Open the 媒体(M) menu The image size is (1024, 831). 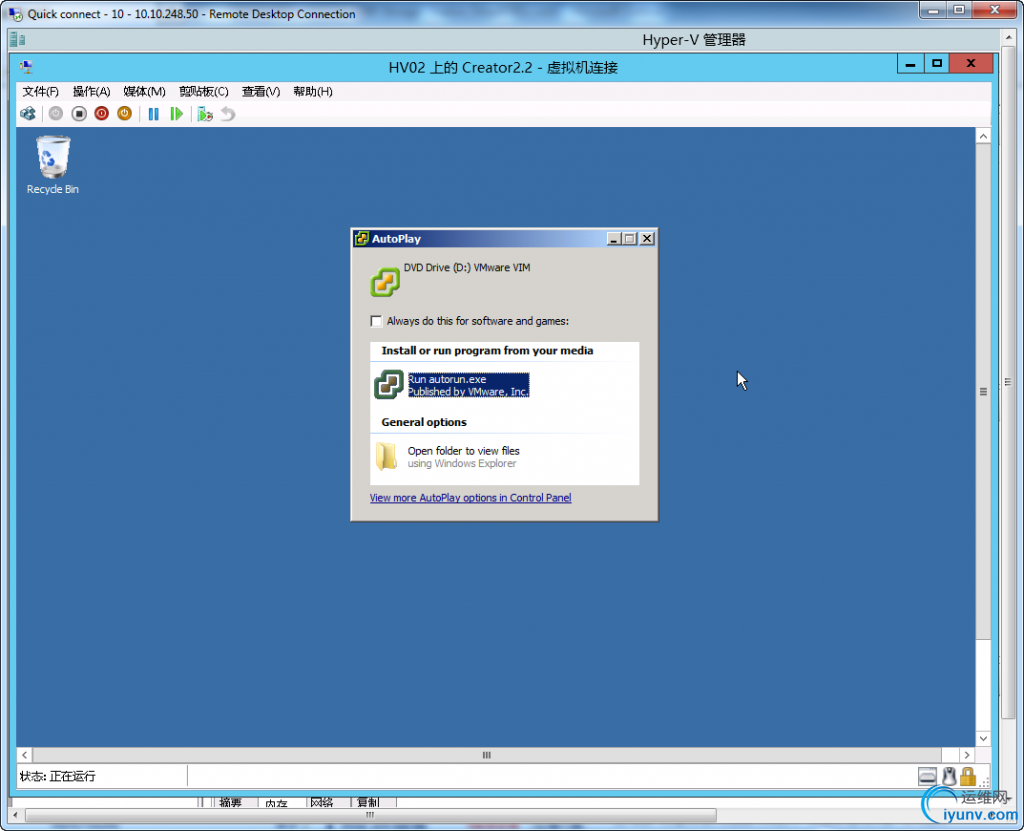[x=144, y=91]
